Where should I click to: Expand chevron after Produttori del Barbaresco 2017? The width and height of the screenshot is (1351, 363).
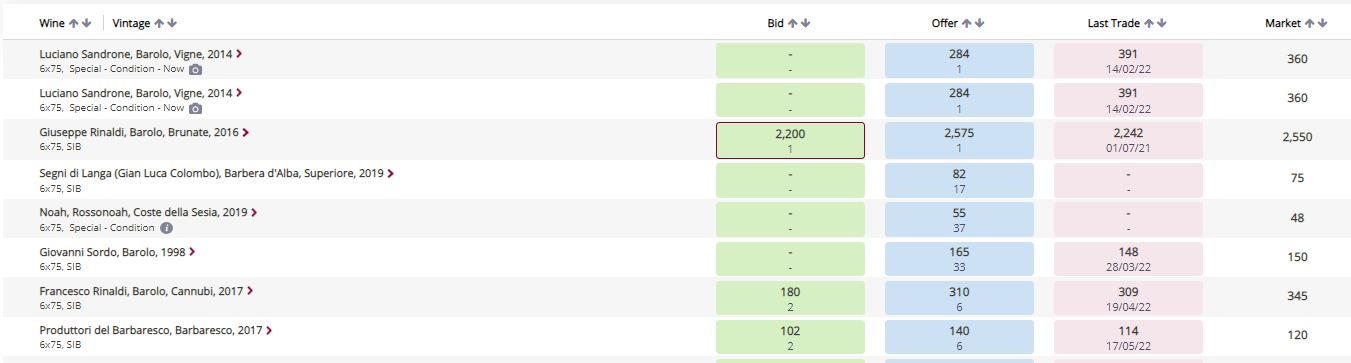pos(270,330)
